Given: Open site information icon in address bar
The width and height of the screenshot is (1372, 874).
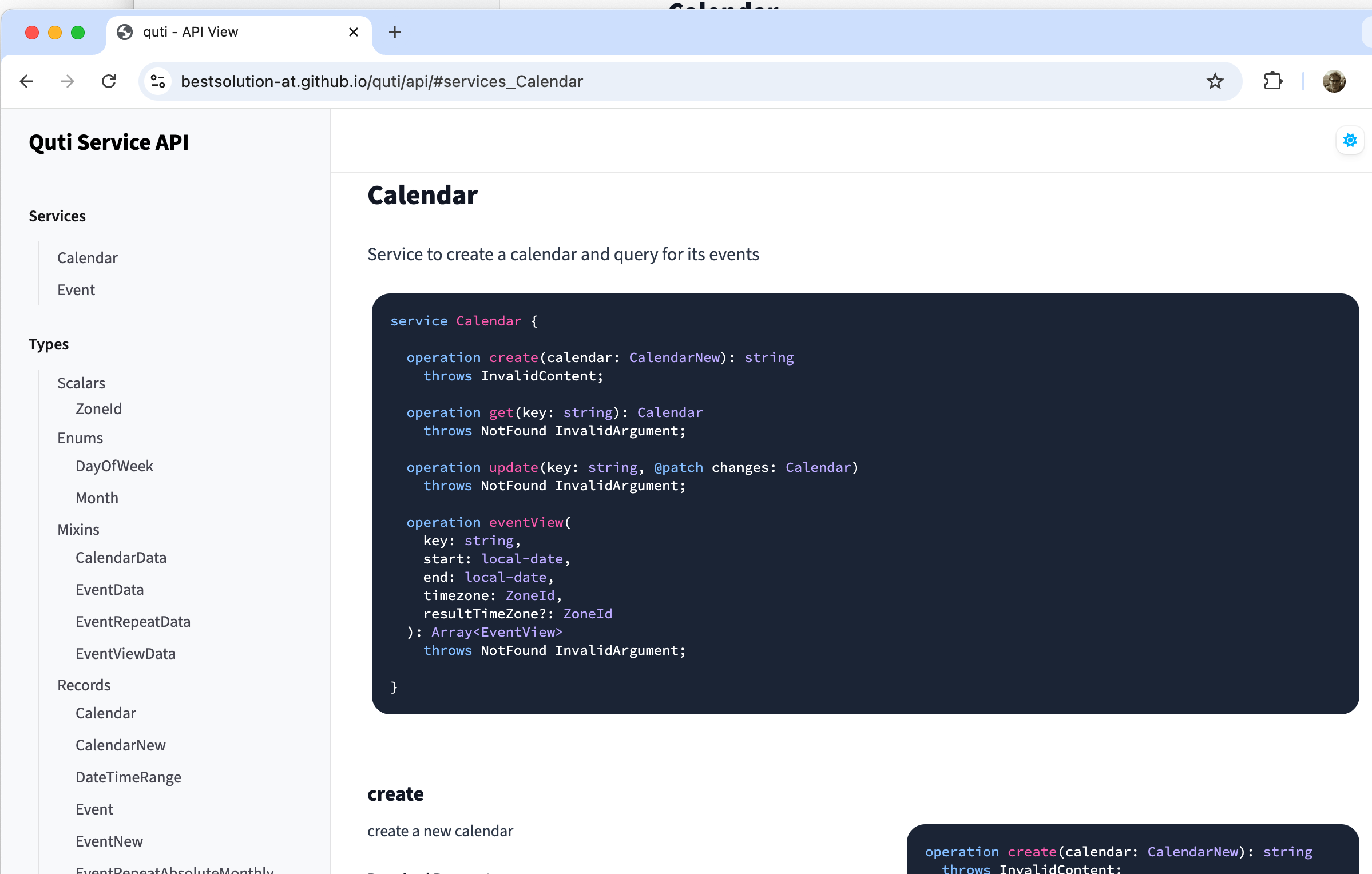Looking at the screenshot, I should [158, 81].
